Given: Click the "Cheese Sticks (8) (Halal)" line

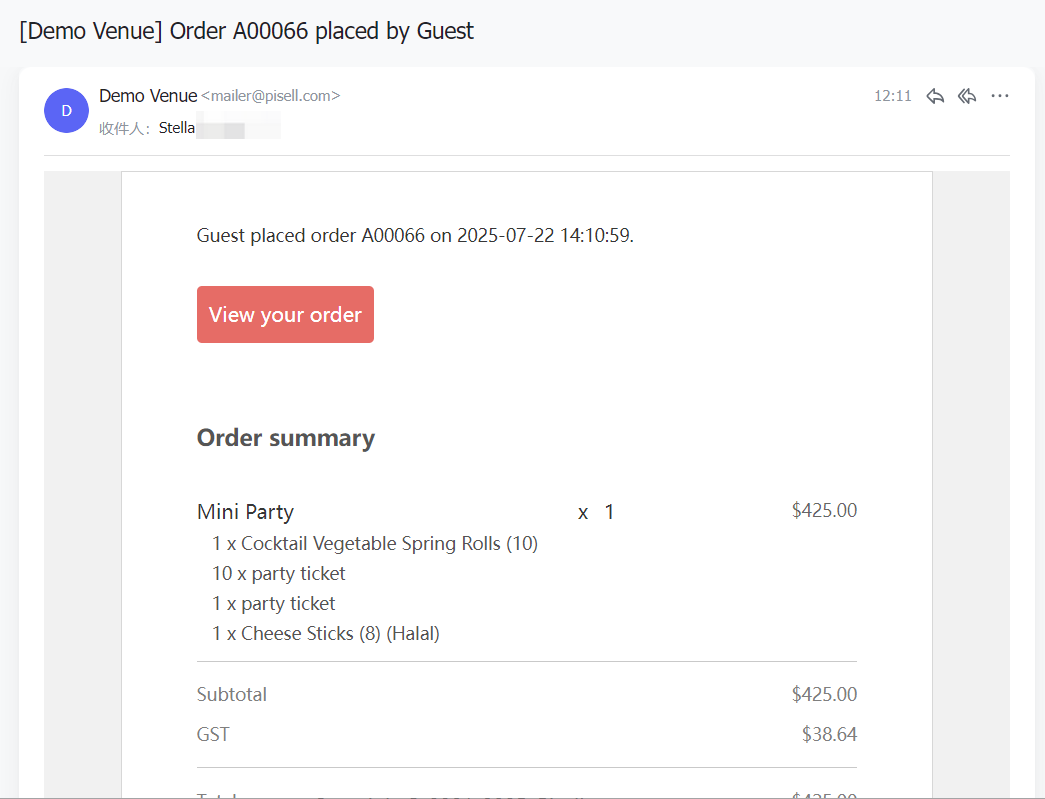Looking at the screenshot, I should (x=326, y=634).
